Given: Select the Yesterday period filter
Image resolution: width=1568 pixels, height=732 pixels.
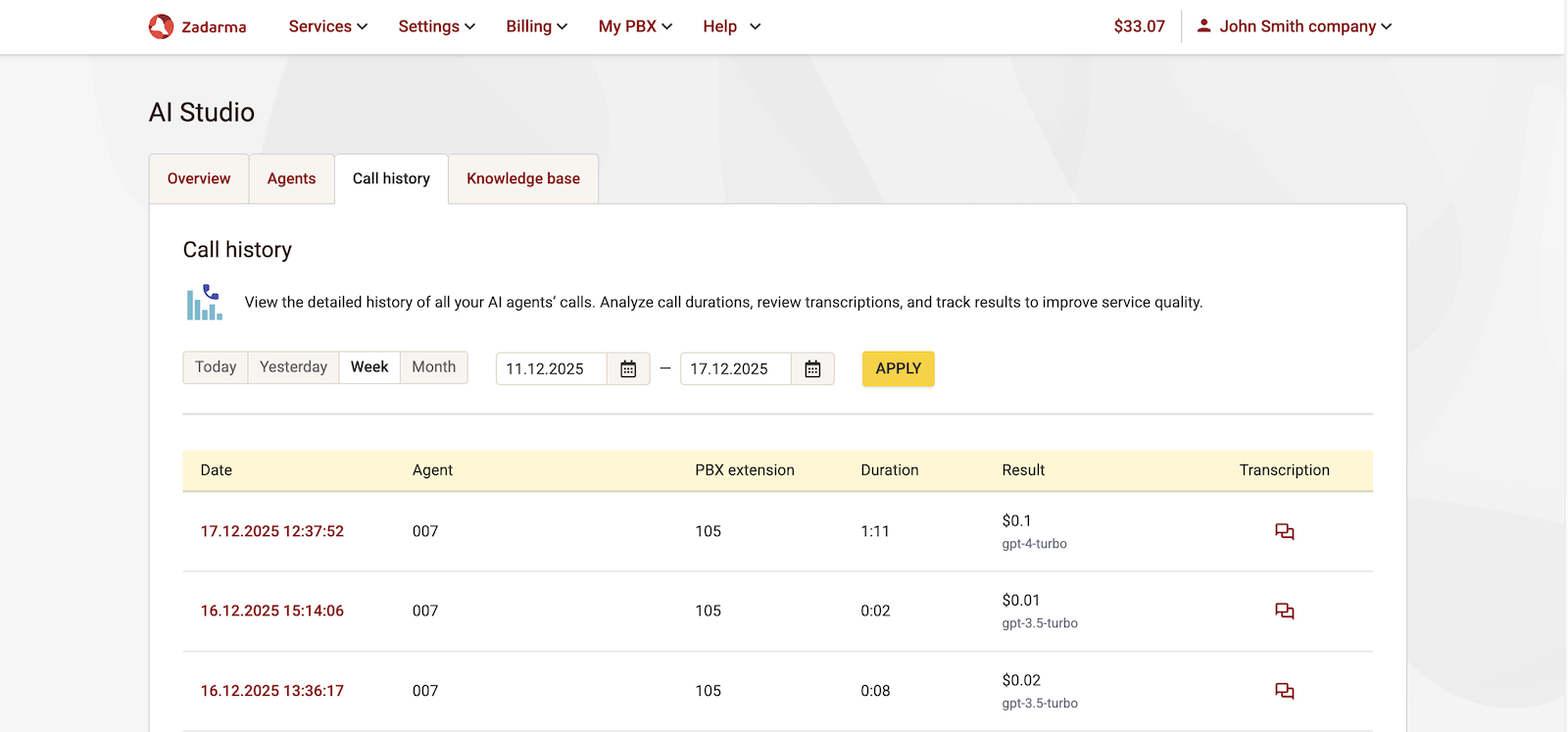Looking at the screenshot, I should coord(293,366).
